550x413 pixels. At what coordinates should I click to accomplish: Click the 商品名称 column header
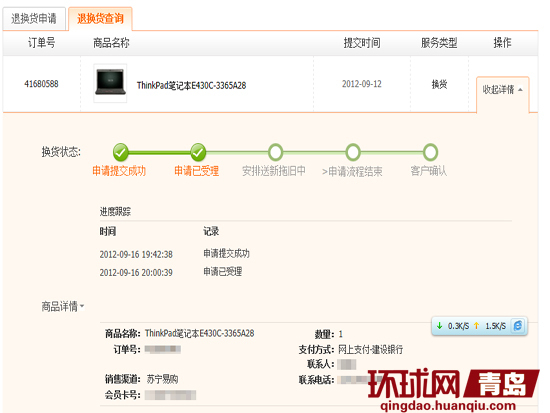[111, 43]
